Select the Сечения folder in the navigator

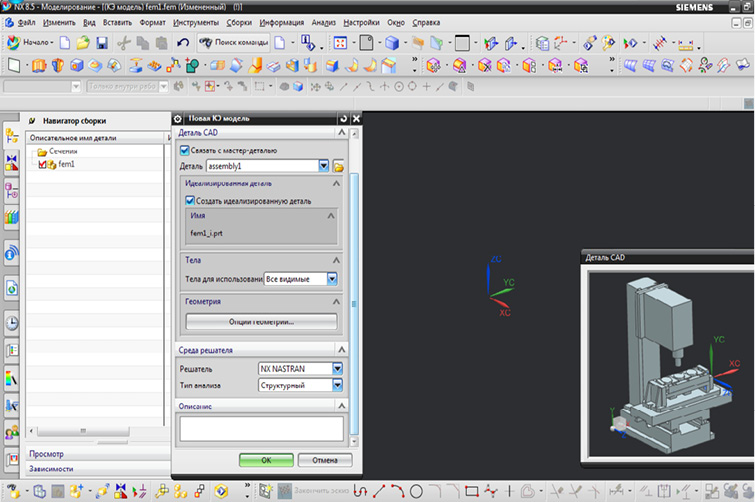click(x=63, y=151)
